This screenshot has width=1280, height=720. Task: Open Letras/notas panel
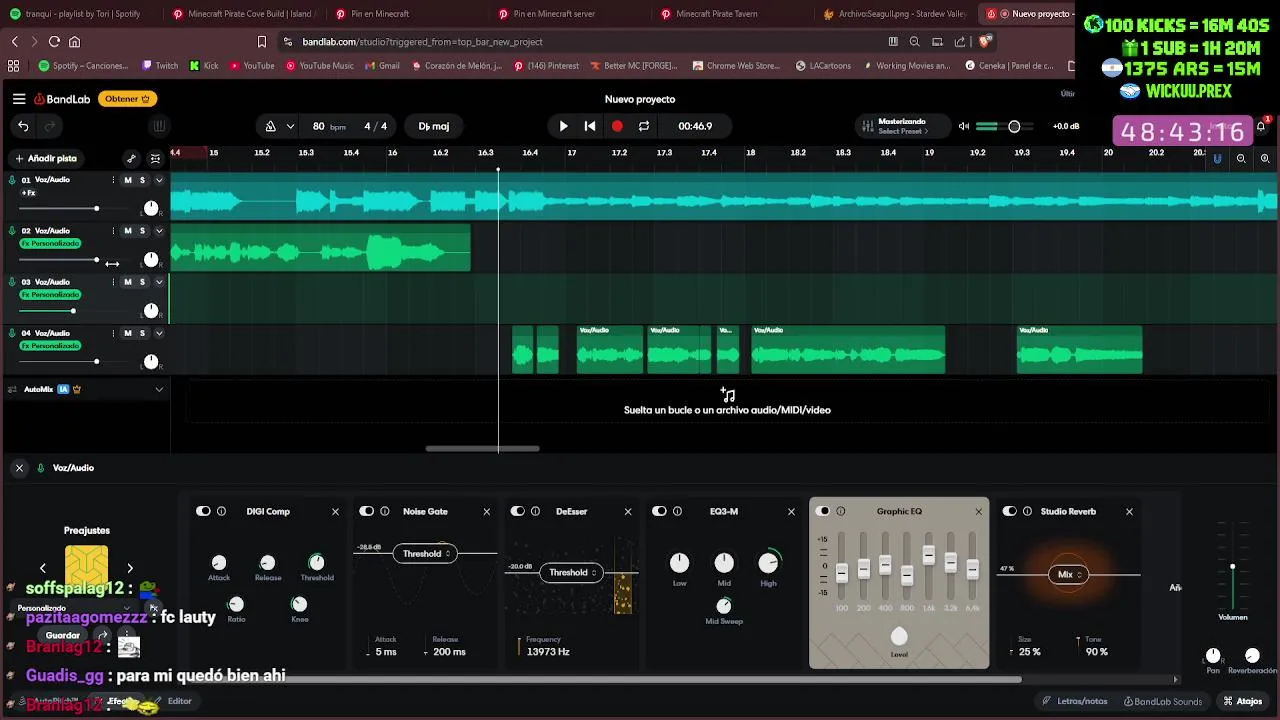click(1076, 701)
